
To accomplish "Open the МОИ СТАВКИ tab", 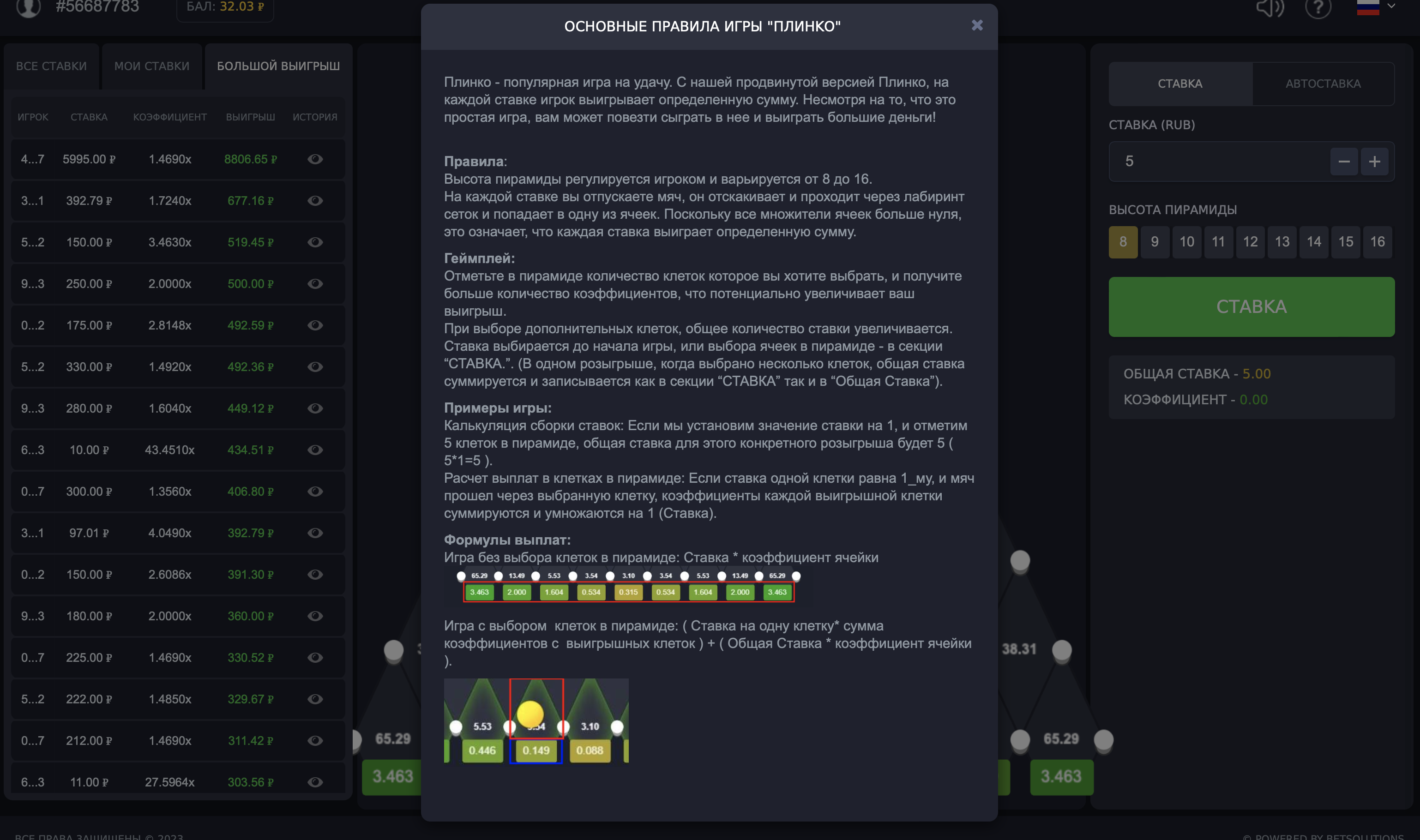I will pos(152,66).
